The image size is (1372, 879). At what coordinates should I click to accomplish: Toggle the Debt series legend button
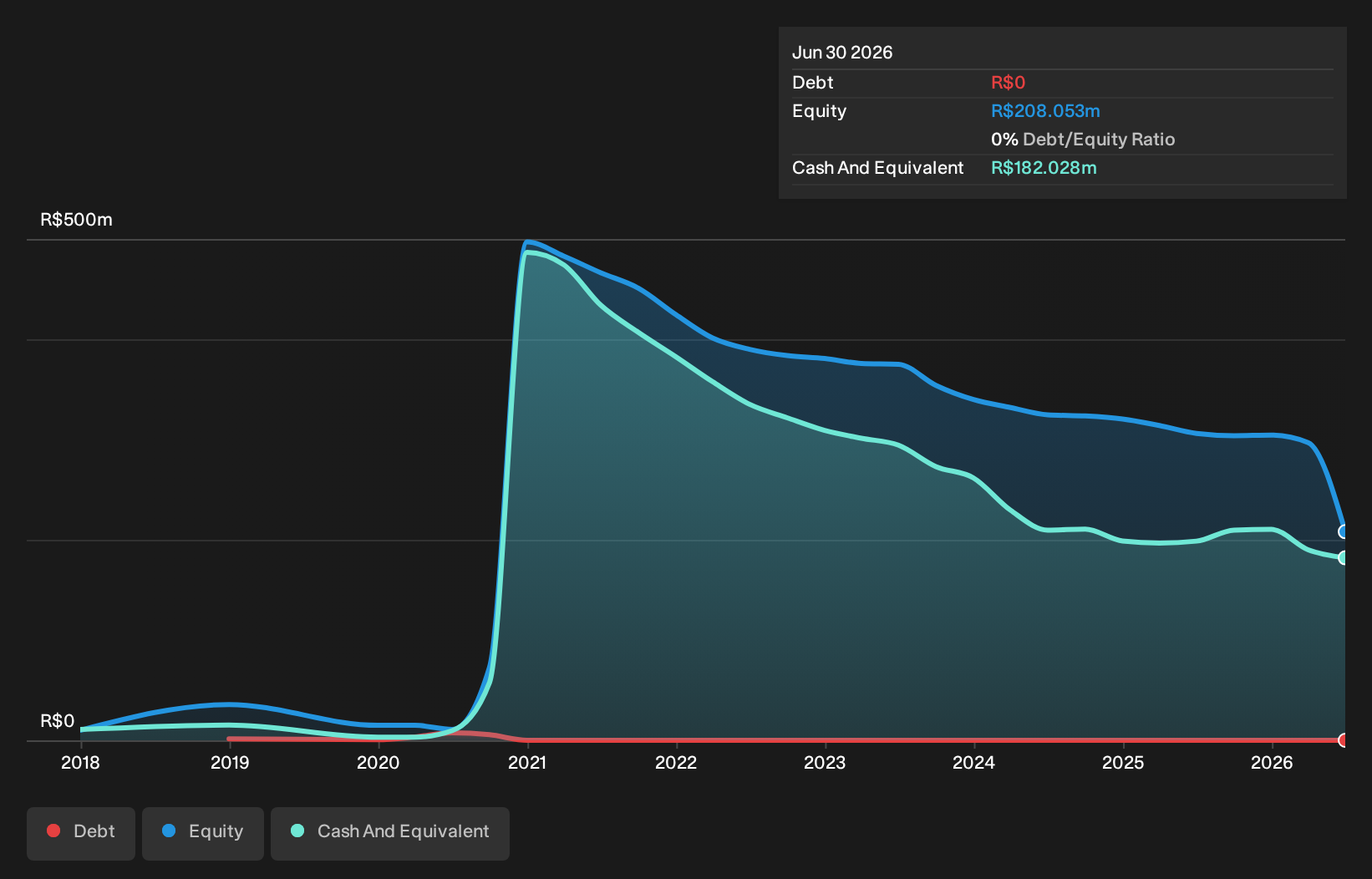81,833
